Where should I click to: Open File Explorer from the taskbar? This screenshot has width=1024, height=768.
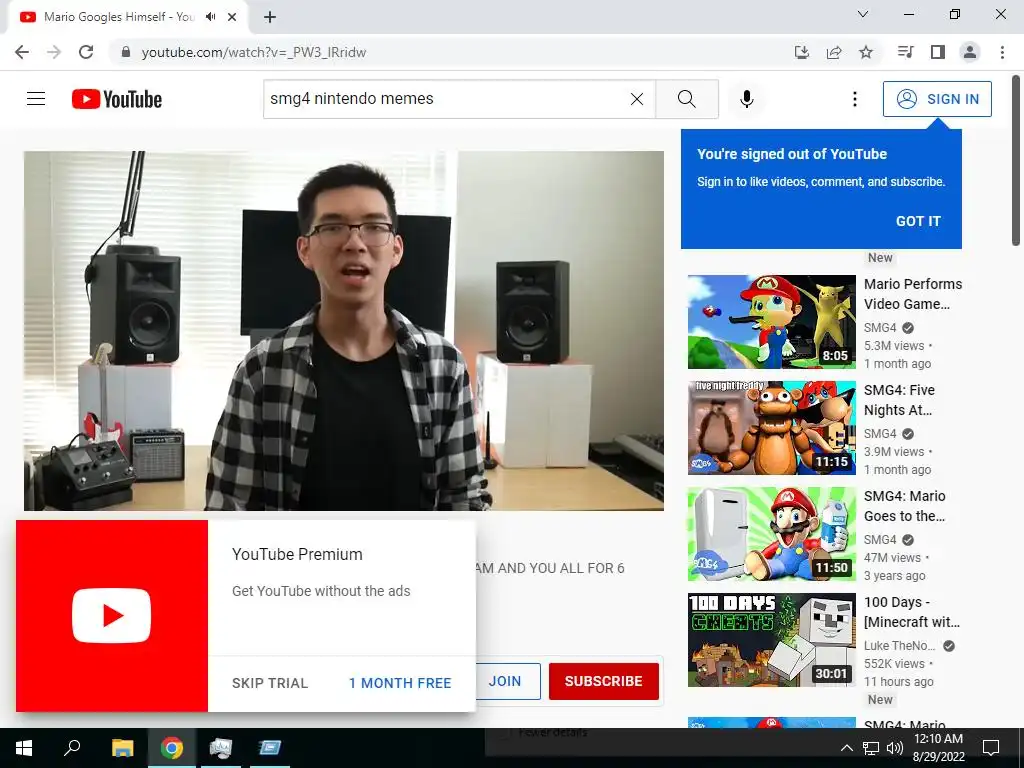pos(122,748)
